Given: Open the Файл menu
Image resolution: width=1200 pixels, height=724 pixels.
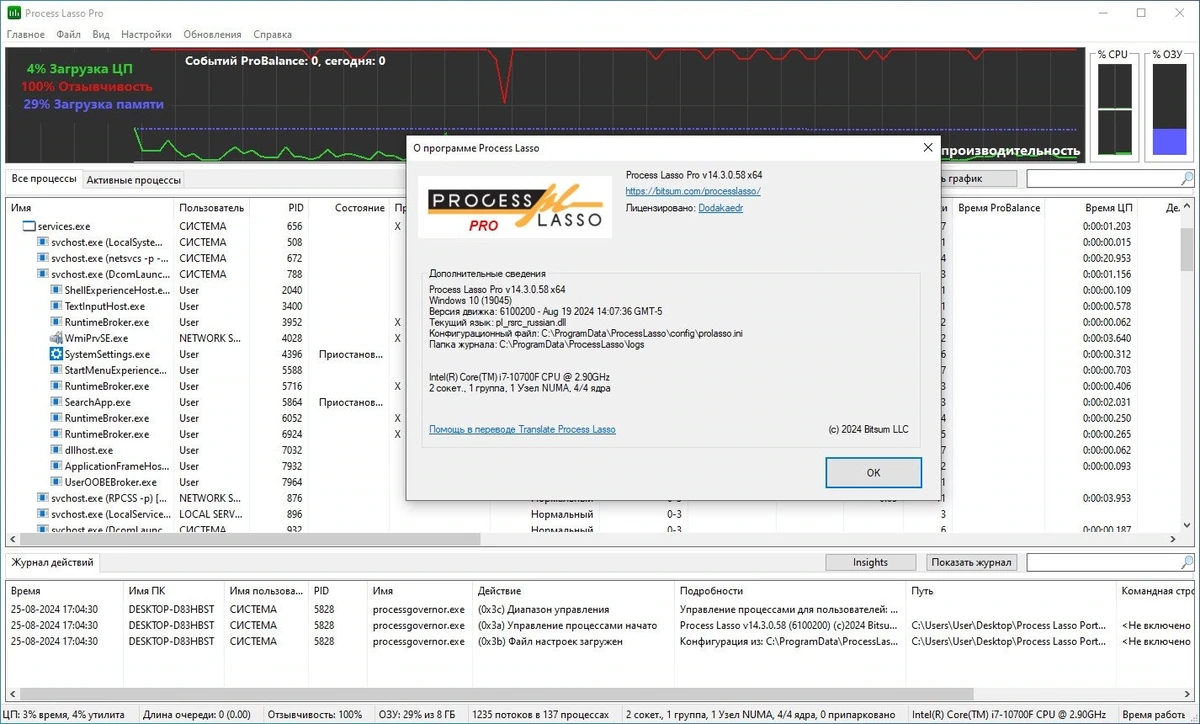Looking at the screenshot, I should pos(69,34).
